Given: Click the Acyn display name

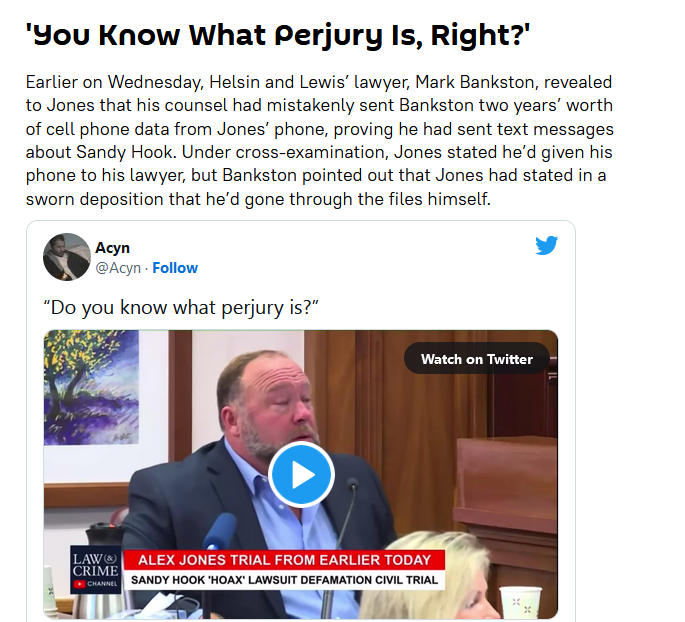Looking at the screenshot, I should (x=112, y=248).
